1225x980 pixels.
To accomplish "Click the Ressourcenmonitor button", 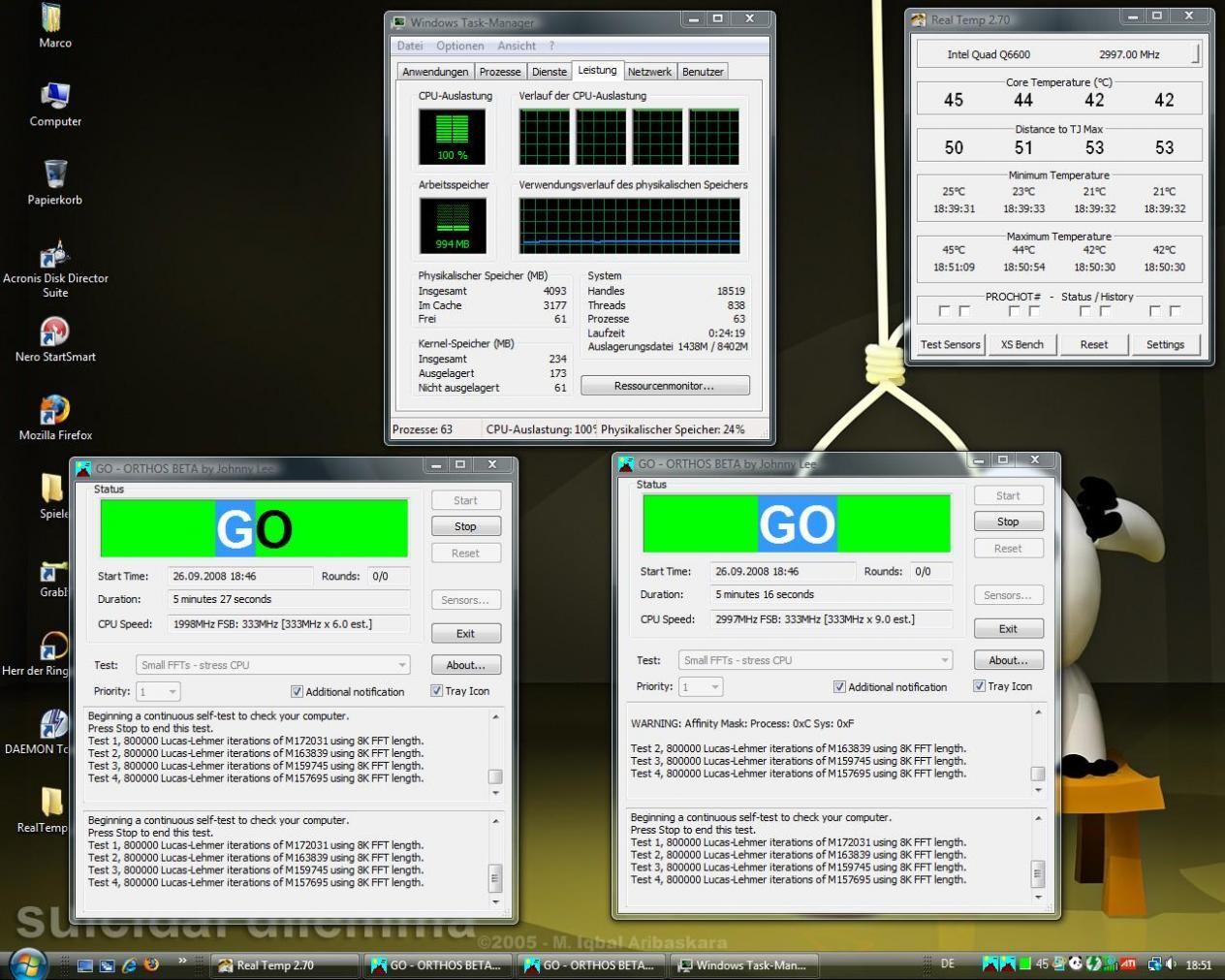I will click(665, 386).
